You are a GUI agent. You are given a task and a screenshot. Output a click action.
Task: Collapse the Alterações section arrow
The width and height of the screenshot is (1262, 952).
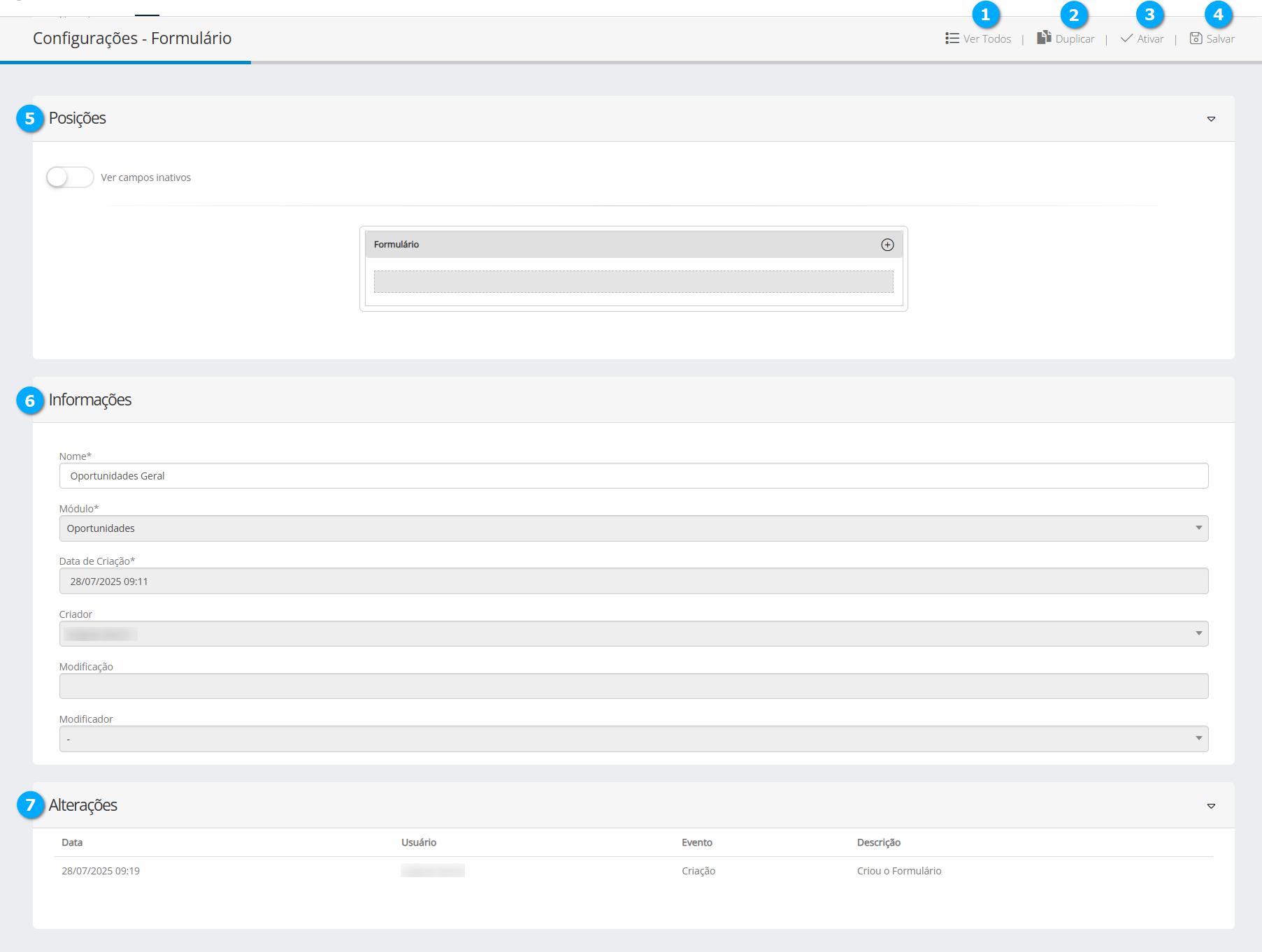pyautogui.click(x=1211, y=807)
